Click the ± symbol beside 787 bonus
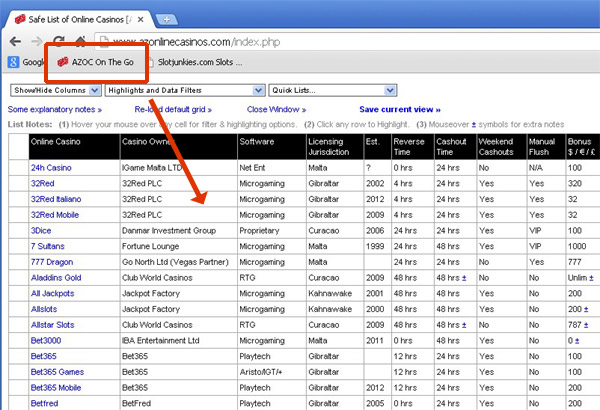This screenshot has width=600, height=410. pos(586,325)
